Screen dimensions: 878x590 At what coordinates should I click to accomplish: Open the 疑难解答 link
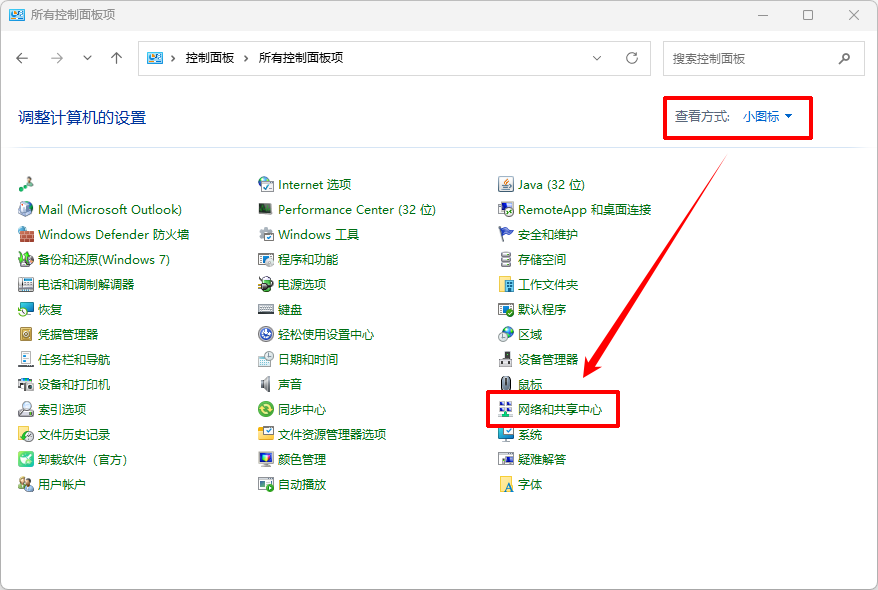coord(542,460)
